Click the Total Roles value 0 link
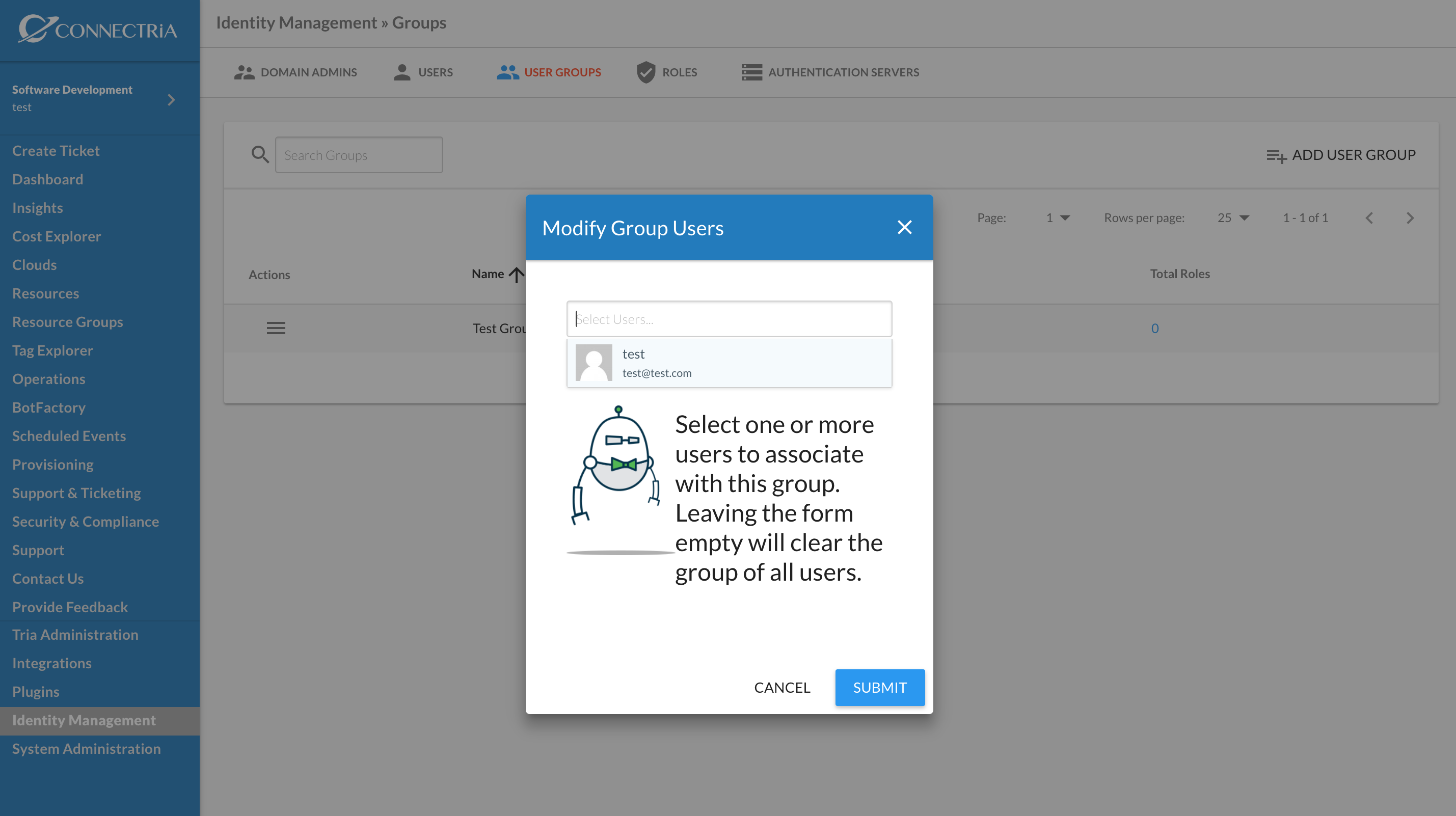The width and height of the screenshot is (1456, 816). click(x=1155, y=328)
